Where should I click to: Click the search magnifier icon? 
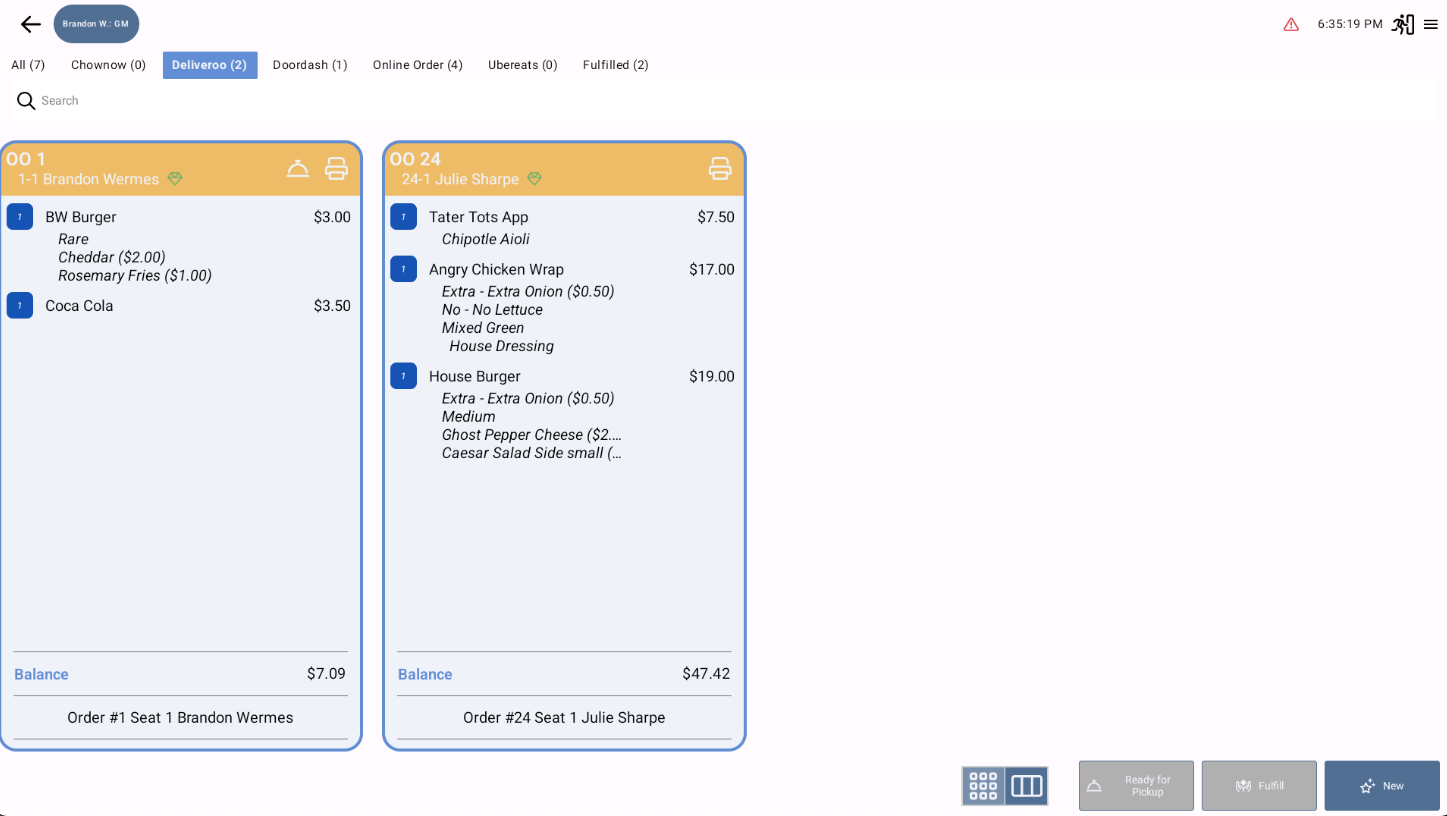click(x=25, y=100)
